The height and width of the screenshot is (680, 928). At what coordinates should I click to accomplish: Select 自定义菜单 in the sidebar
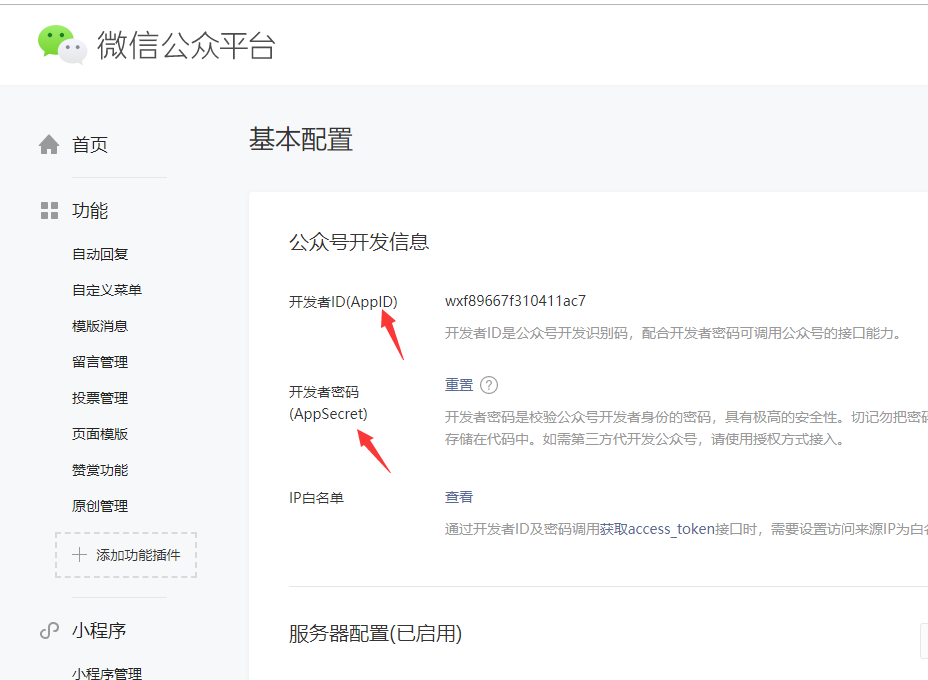(107, 290)
